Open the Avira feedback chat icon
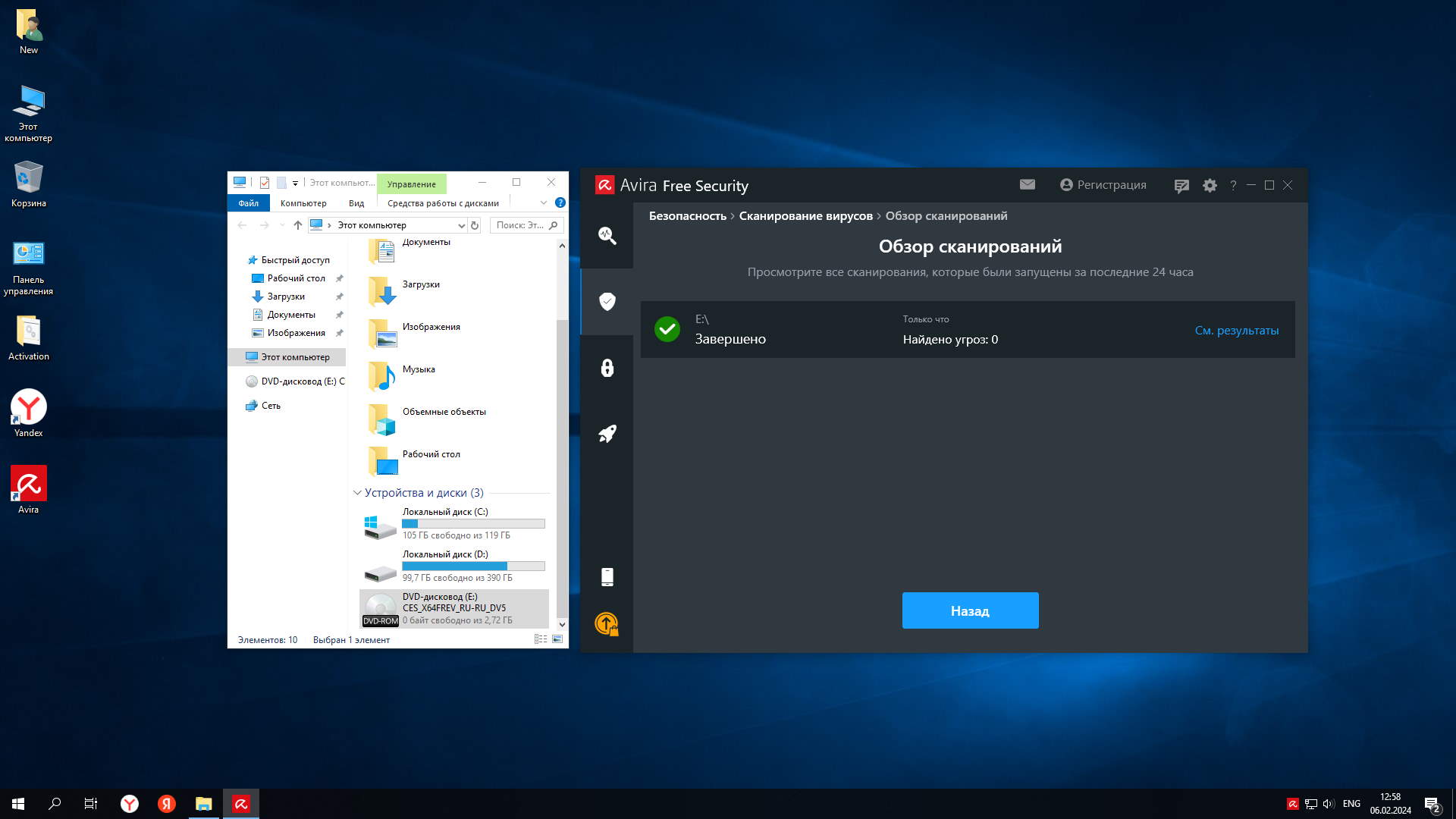This screenshot has width=1456, height=819. click(x=1181, y=186)
